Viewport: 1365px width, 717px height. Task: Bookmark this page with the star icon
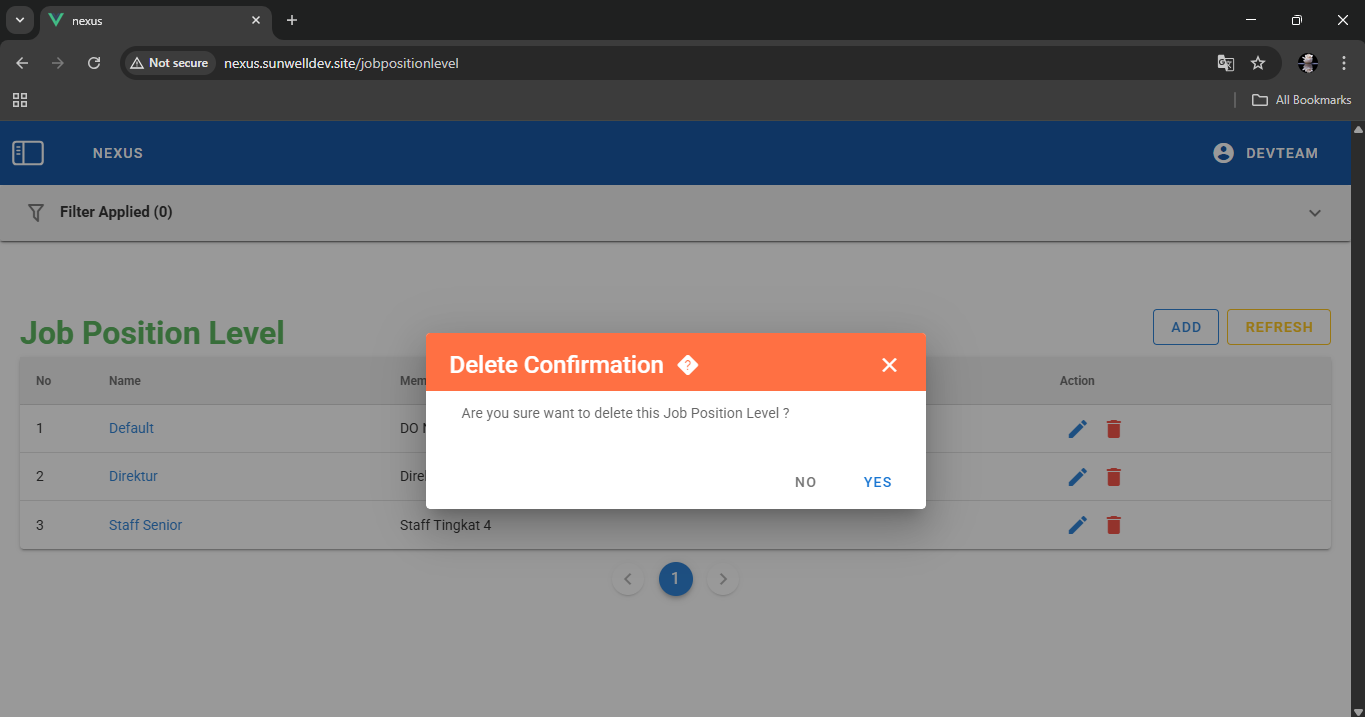[x=1258, y=63]
